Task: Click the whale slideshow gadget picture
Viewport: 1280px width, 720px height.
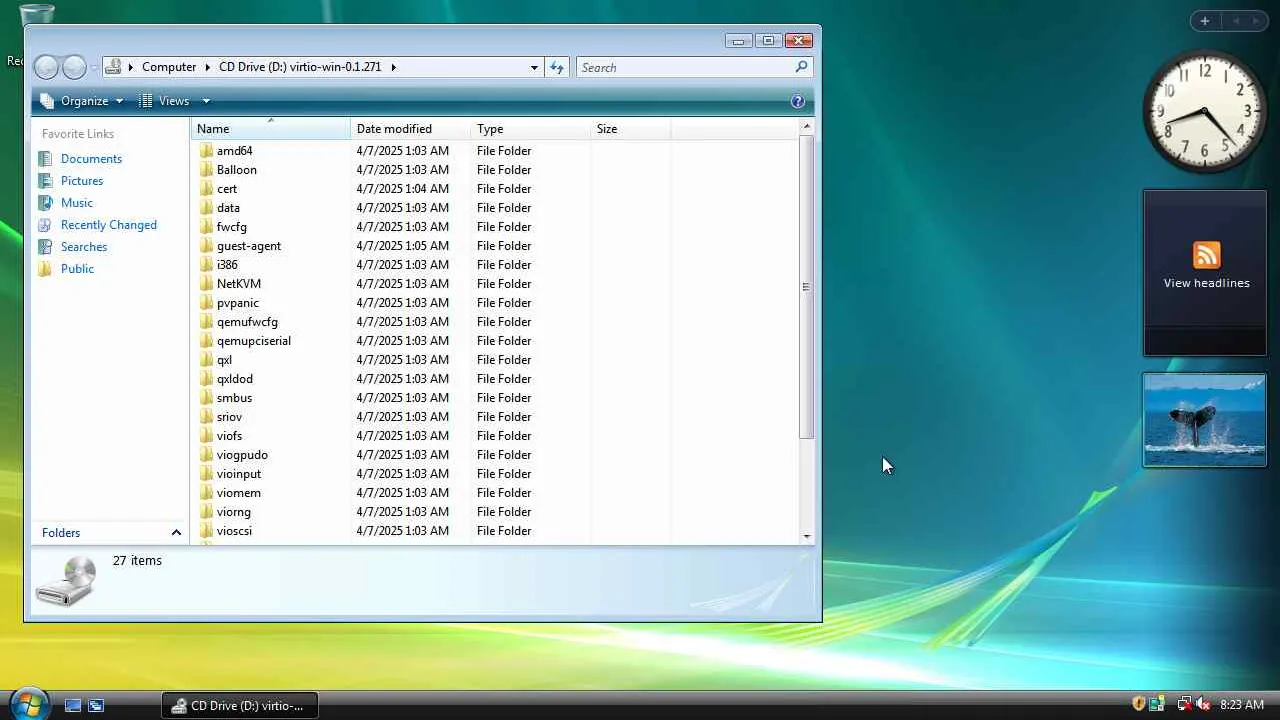Action: (1205, 420)
